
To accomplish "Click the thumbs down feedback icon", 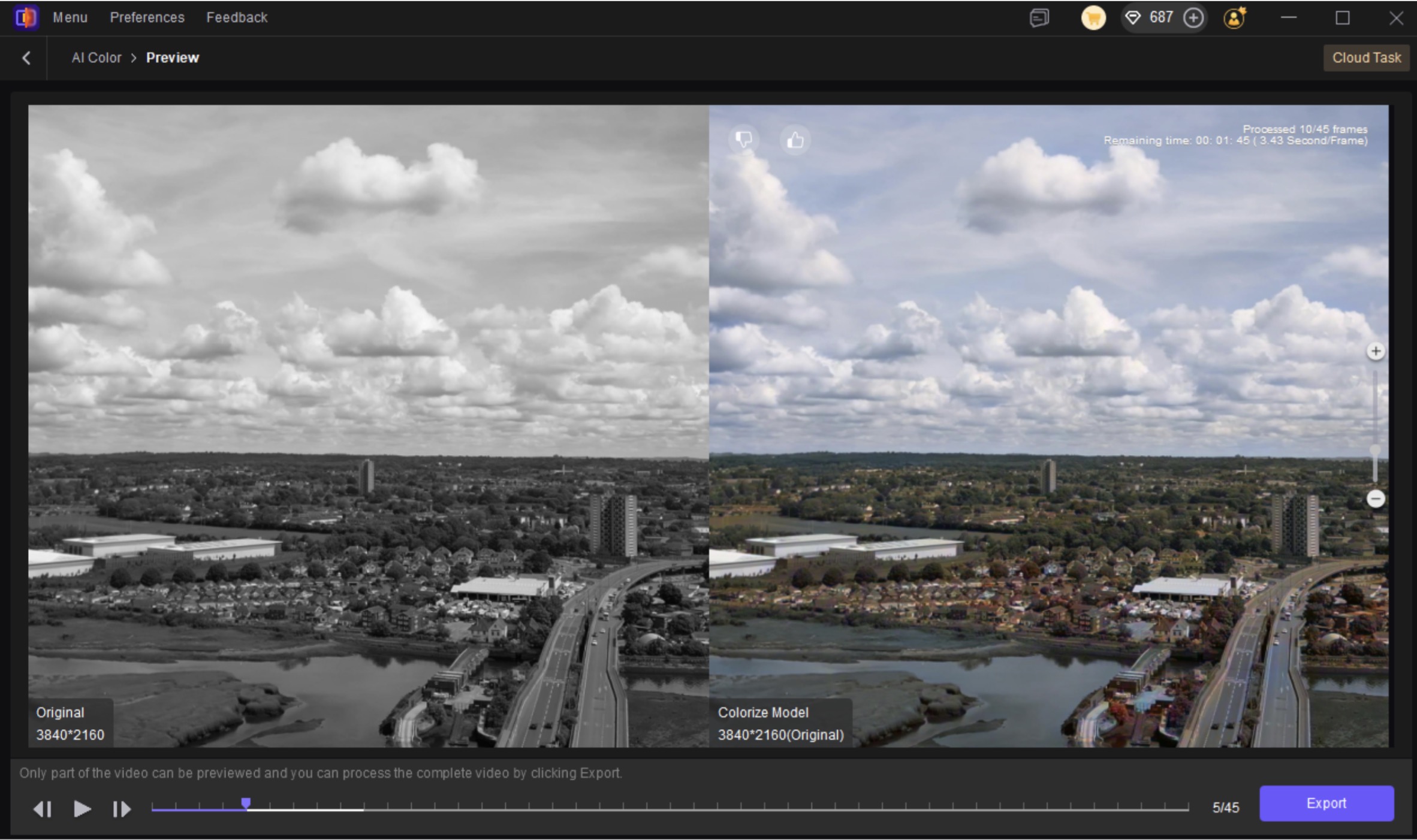I will click(x=743, y=140).
